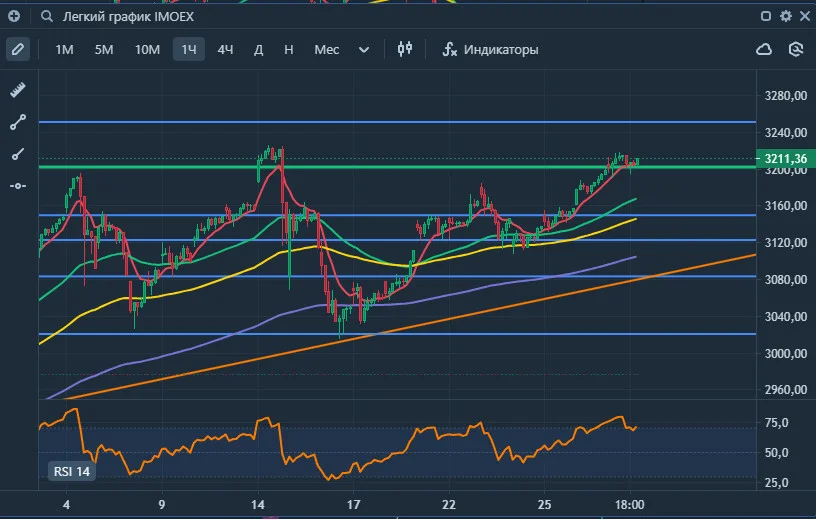This screenshot has height=520, width=816.
Task: Click the date 4 on time axis
Action: 66,505
